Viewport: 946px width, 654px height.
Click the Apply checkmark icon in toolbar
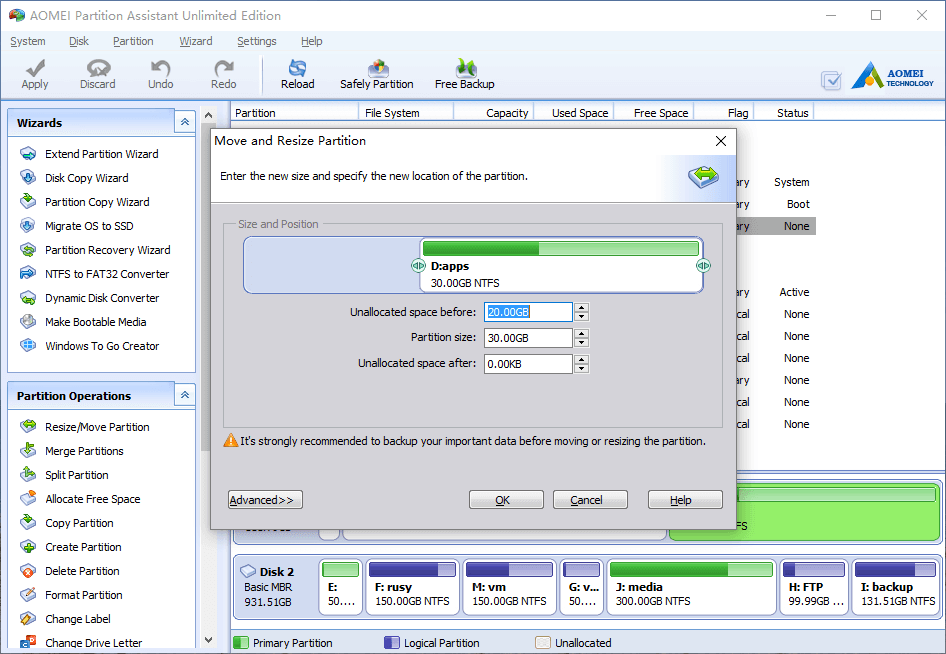pos(35,68)
